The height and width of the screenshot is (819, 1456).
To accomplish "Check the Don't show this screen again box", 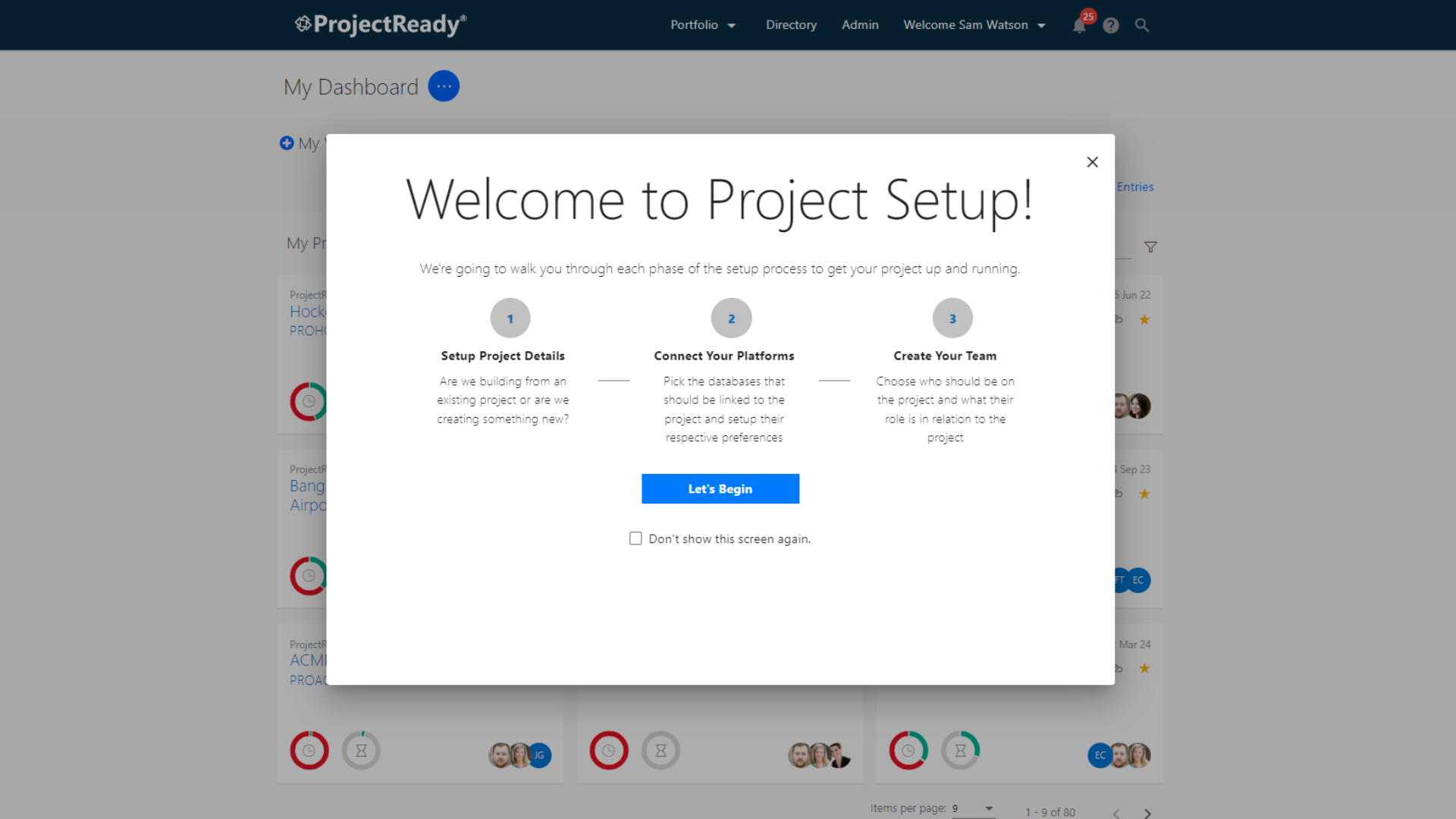I will [x=635, y=538].
